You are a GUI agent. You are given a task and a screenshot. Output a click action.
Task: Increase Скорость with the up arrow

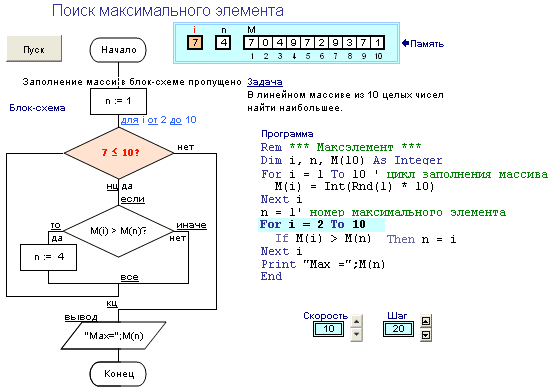point(356,321)
